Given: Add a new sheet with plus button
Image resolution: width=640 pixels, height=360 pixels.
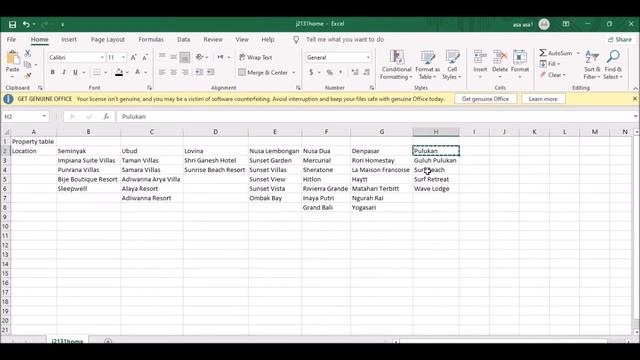Looking at the screenshot, I should (x=108, y=341).
